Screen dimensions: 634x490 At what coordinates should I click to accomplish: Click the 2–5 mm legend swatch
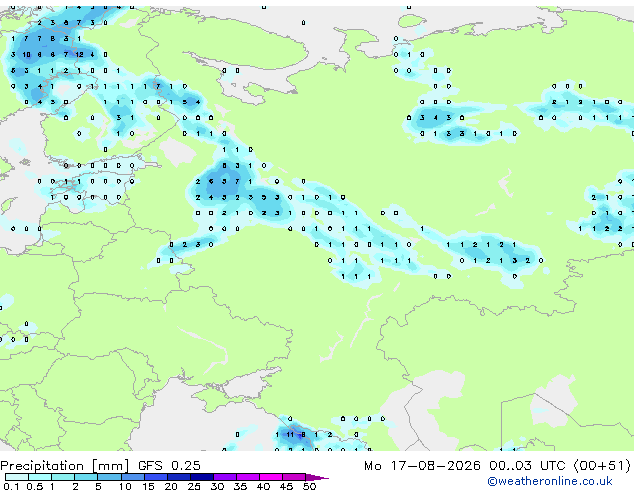click(x=86, y=477)
